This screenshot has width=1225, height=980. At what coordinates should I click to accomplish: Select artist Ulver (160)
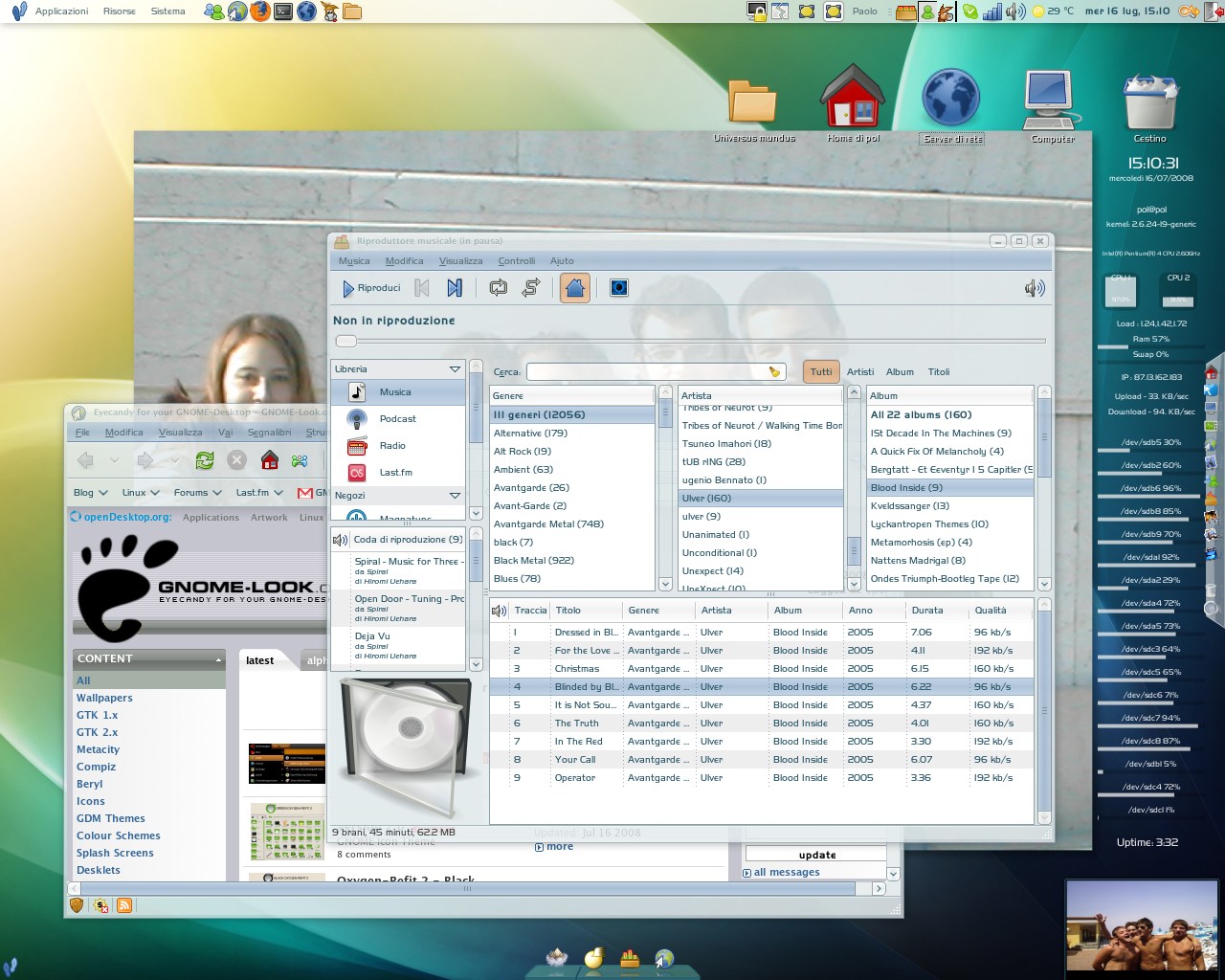(x=761, y=498)
